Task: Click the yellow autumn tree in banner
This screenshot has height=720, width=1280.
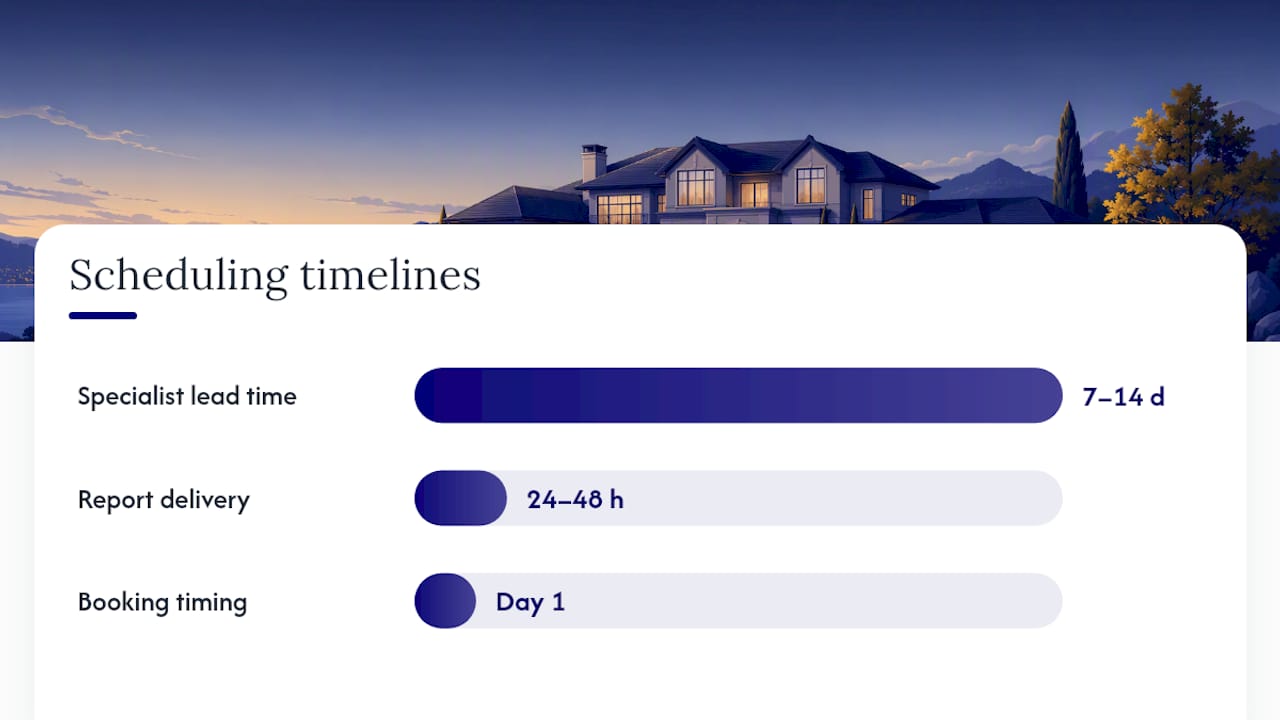Action: coord(1183,156)
